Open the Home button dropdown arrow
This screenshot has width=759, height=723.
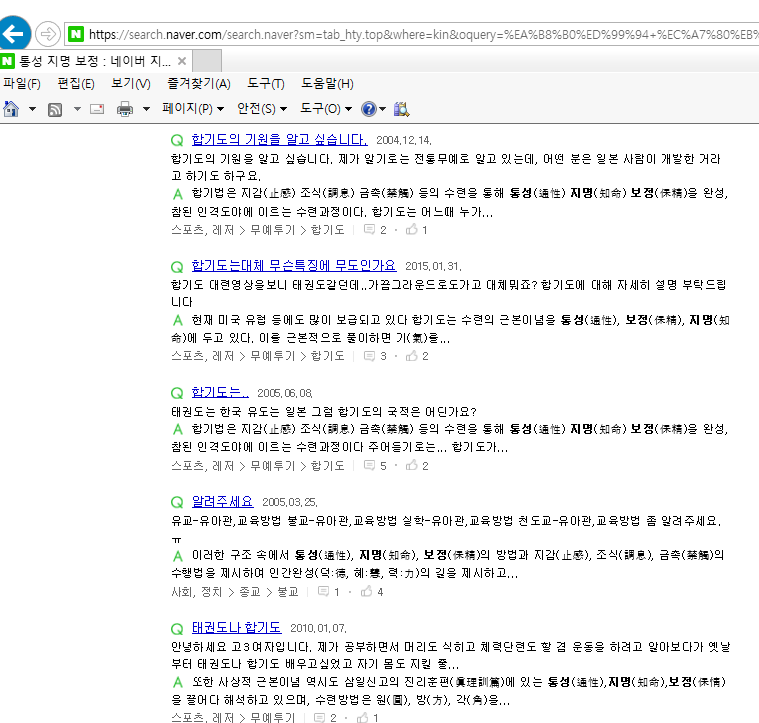(32, 109)
